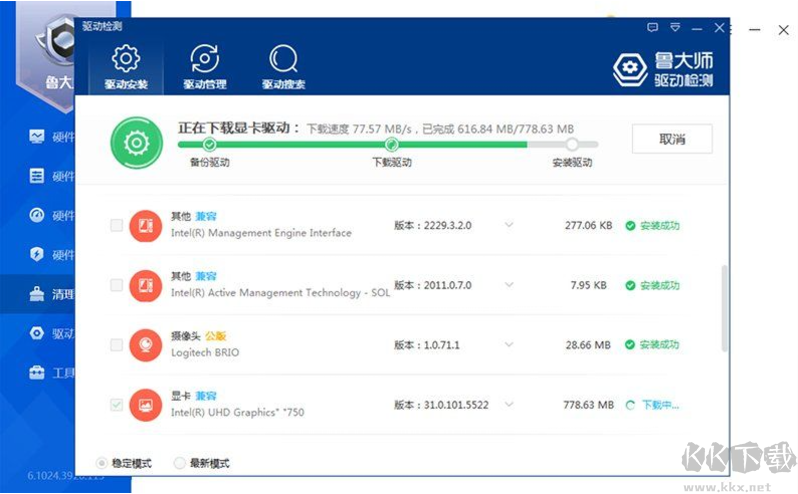Click Logitech BRIO device name
This screenshot has width=798, height=494.
205,353
